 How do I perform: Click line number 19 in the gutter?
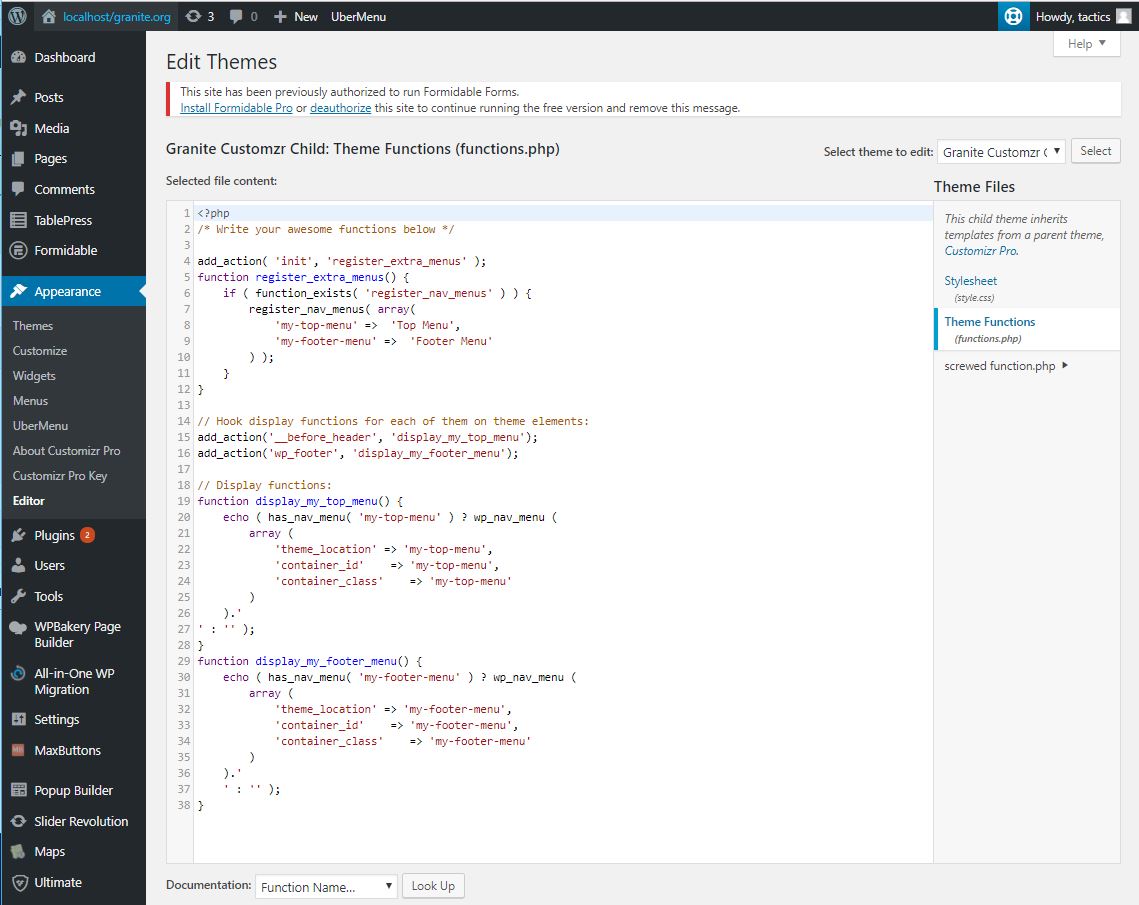pyautogui.click(x=184, y=501)
